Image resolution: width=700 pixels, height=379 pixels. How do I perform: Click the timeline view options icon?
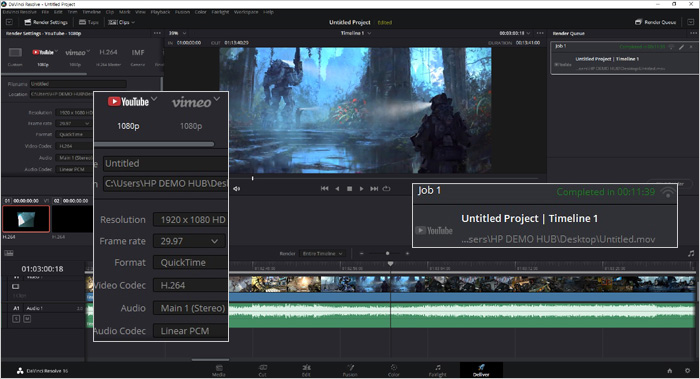(9, 253)
